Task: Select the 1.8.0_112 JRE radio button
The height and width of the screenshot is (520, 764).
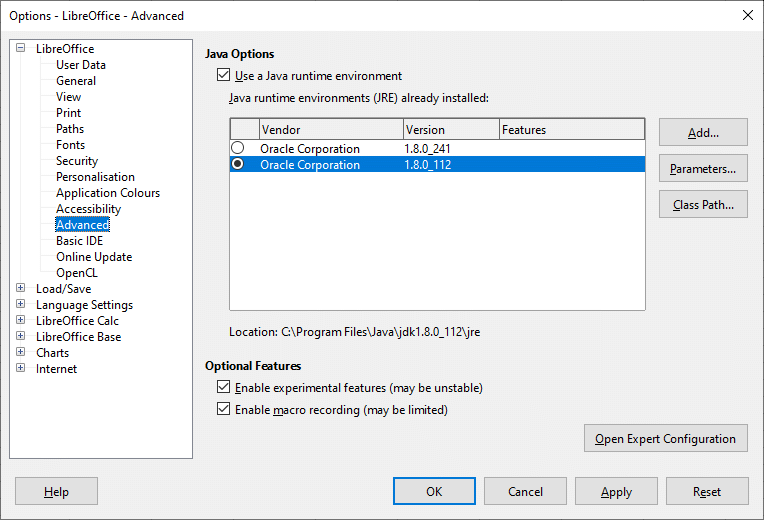Action: point(238,165)
